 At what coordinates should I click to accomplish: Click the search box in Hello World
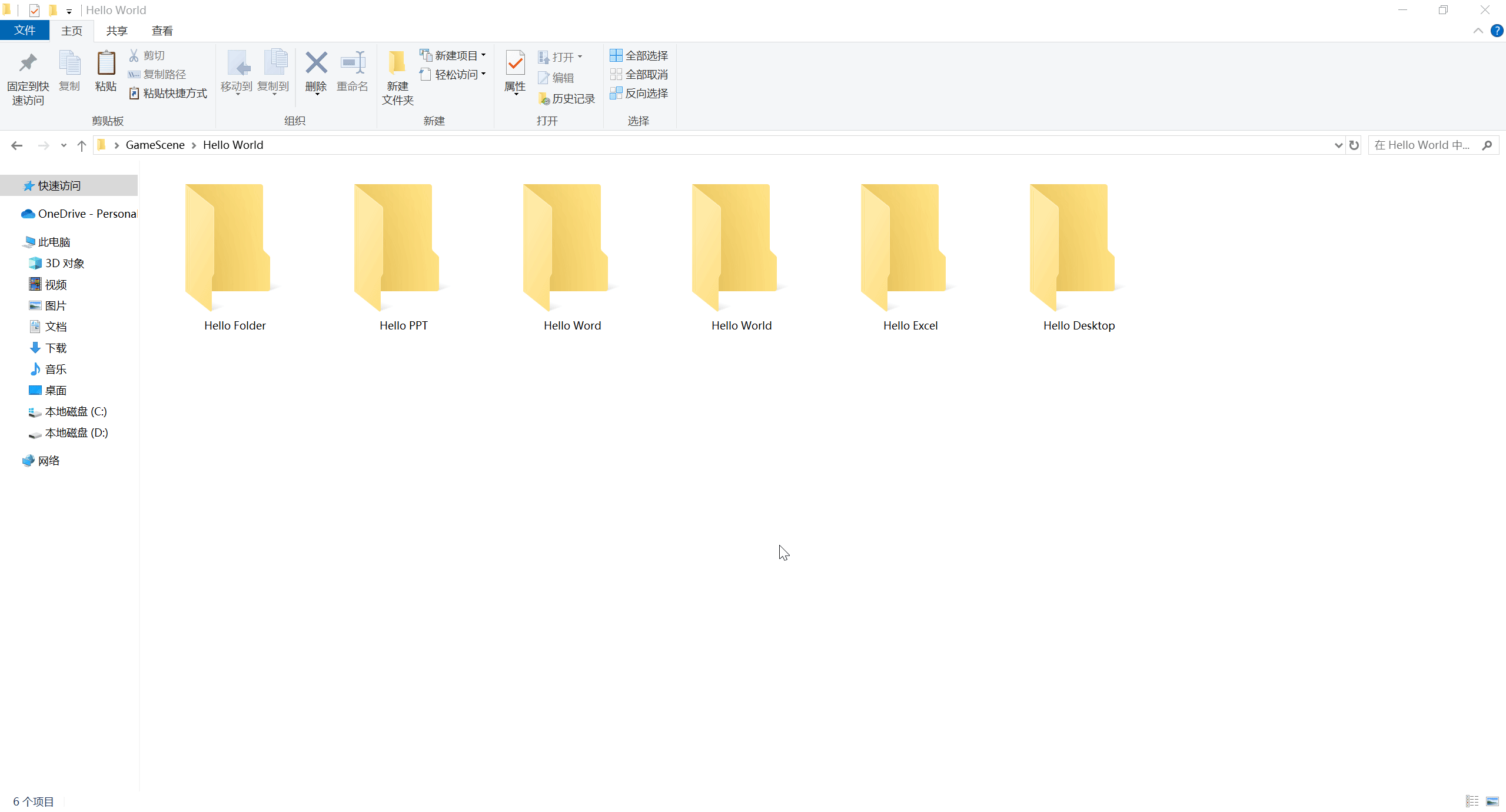(x=1424, y=145)
